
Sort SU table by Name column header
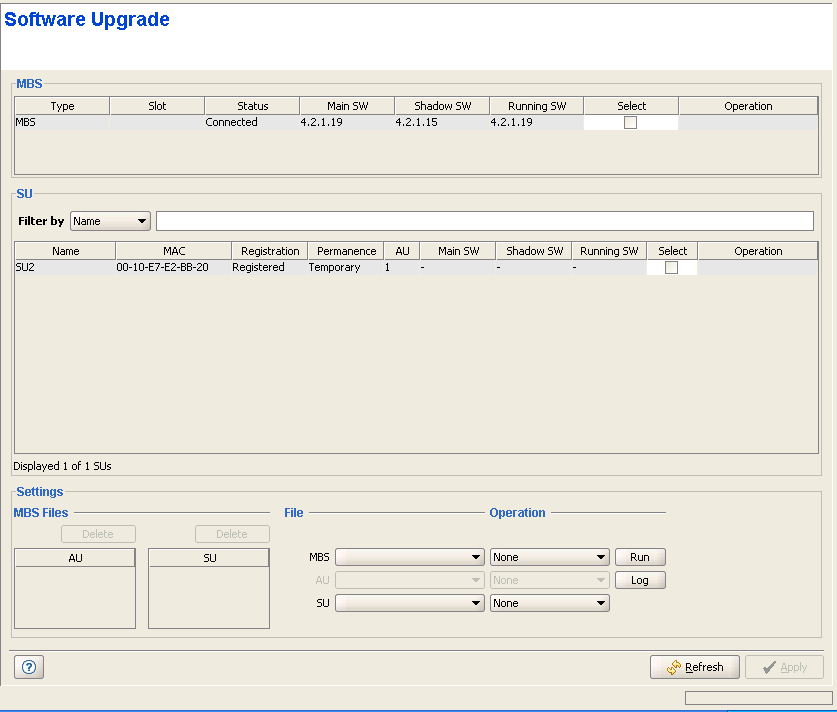point(65,251)
